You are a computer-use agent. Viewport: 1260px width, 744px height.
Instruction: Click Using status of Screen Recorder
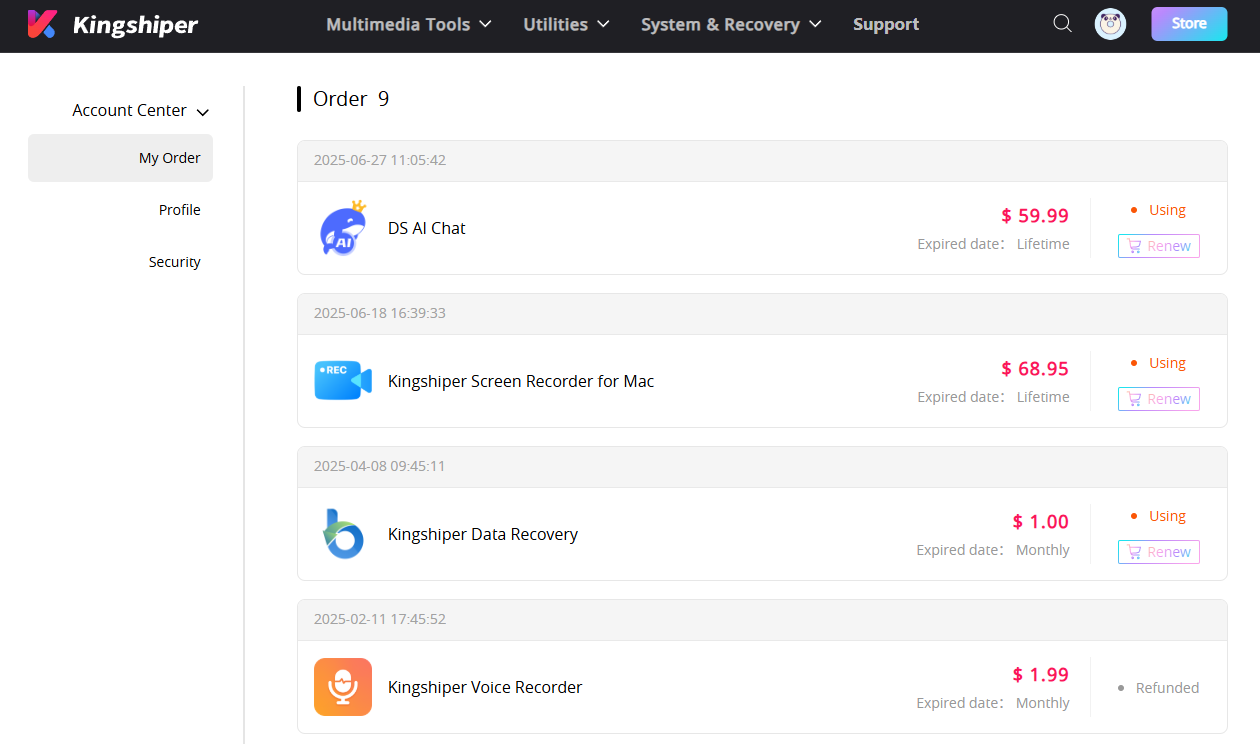[x=1167, y=363]
